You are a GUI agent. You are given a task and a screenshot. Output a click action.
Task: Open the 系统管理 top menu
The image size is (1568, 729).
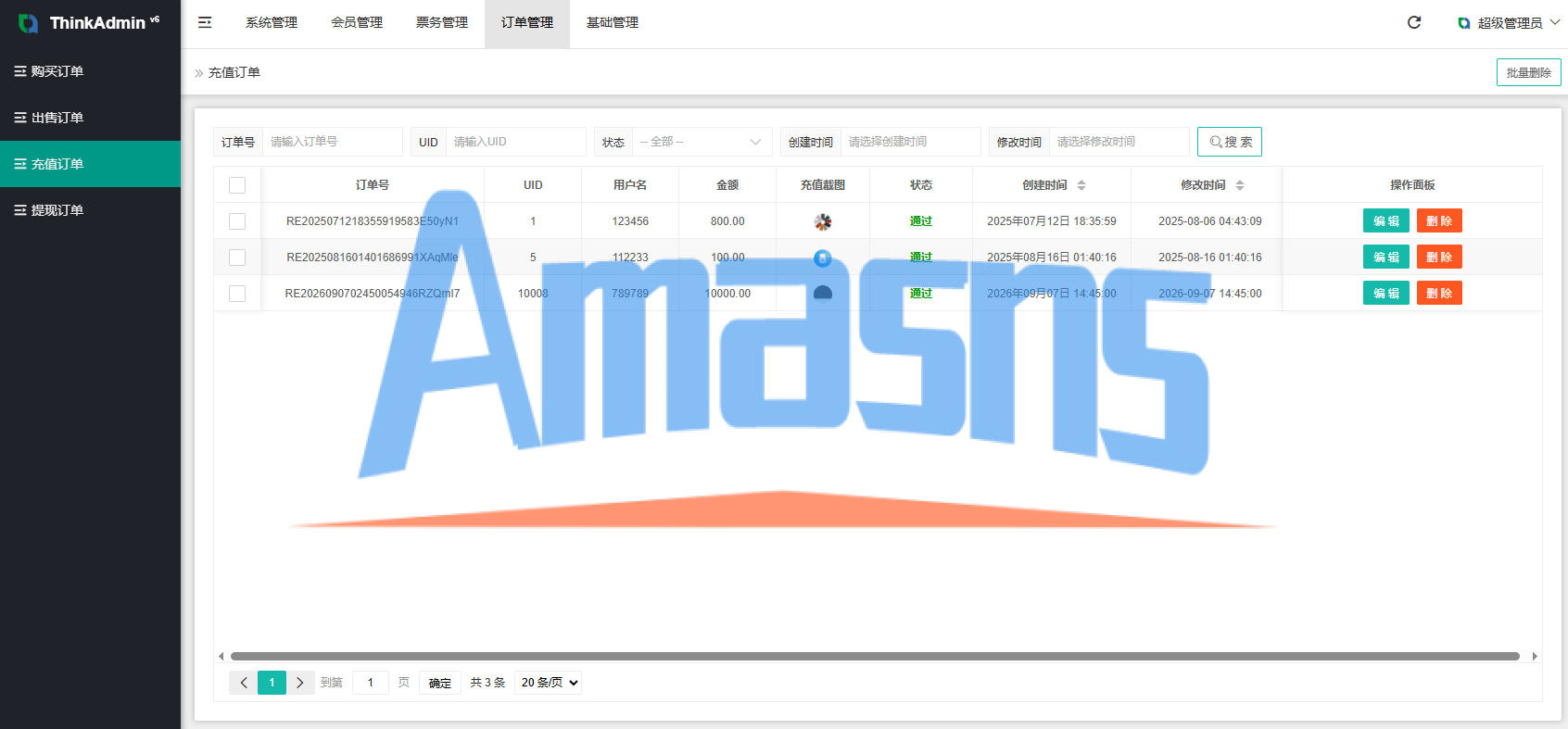[x=272, y=23]
